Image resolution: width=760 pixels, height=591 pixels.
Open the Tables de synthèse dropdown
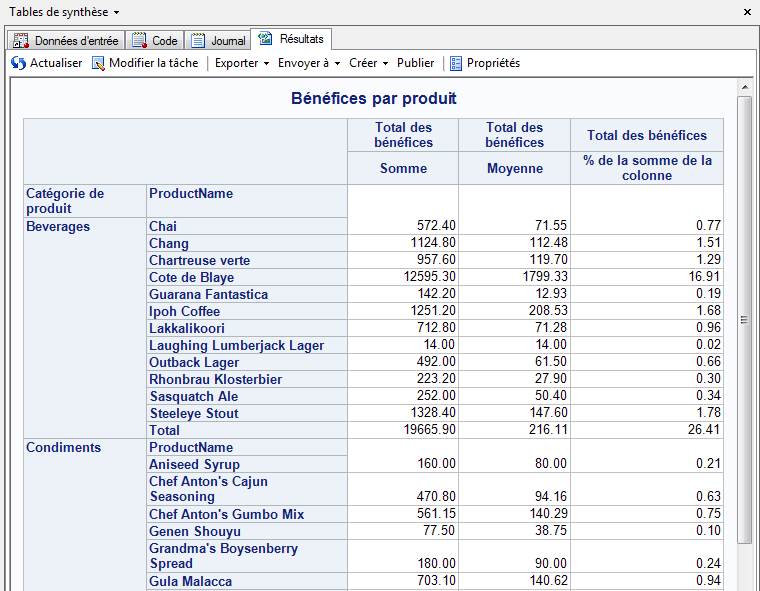click(116, 12)
